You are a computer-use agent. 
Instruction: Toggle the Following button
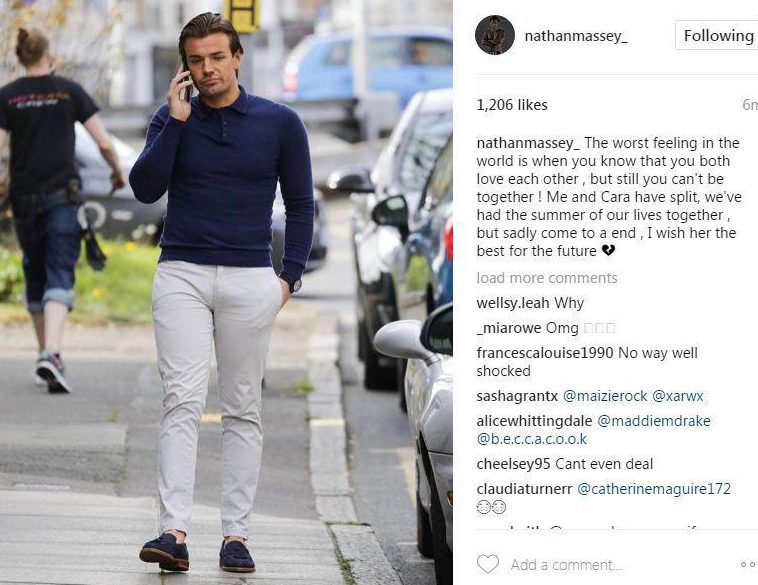pos(717,35)
